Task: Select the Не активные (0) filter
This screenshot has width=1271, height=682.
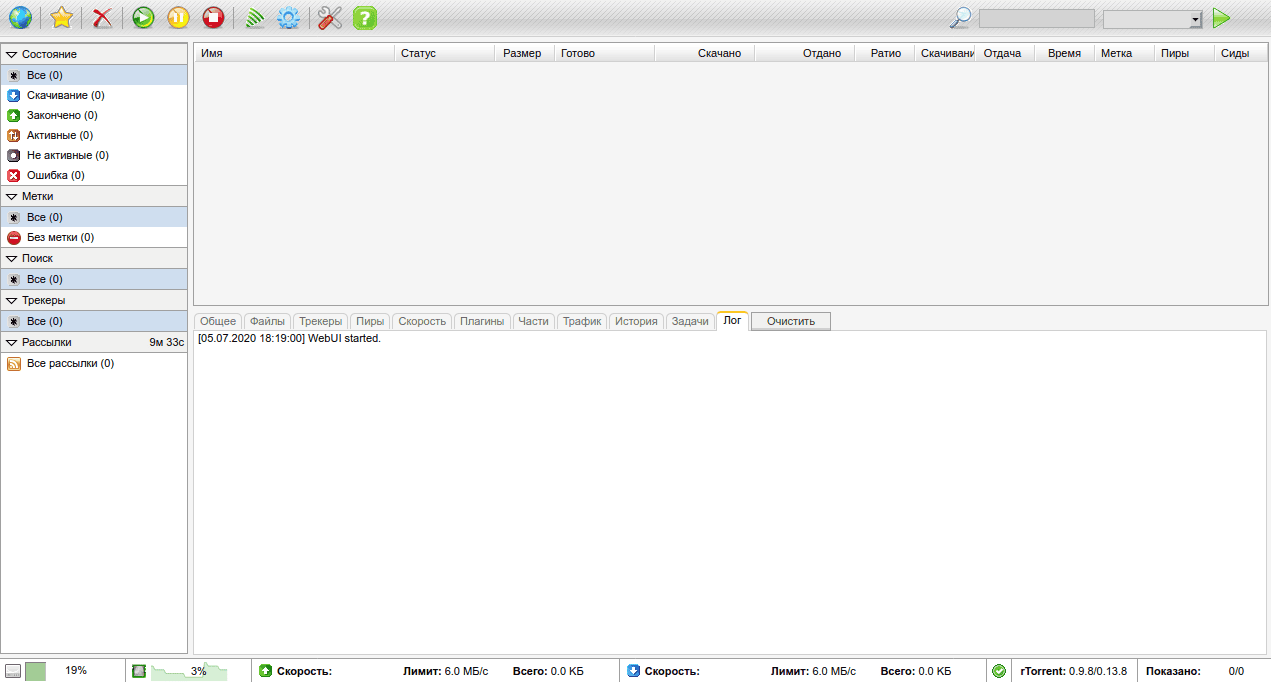Action: [94, 155]
